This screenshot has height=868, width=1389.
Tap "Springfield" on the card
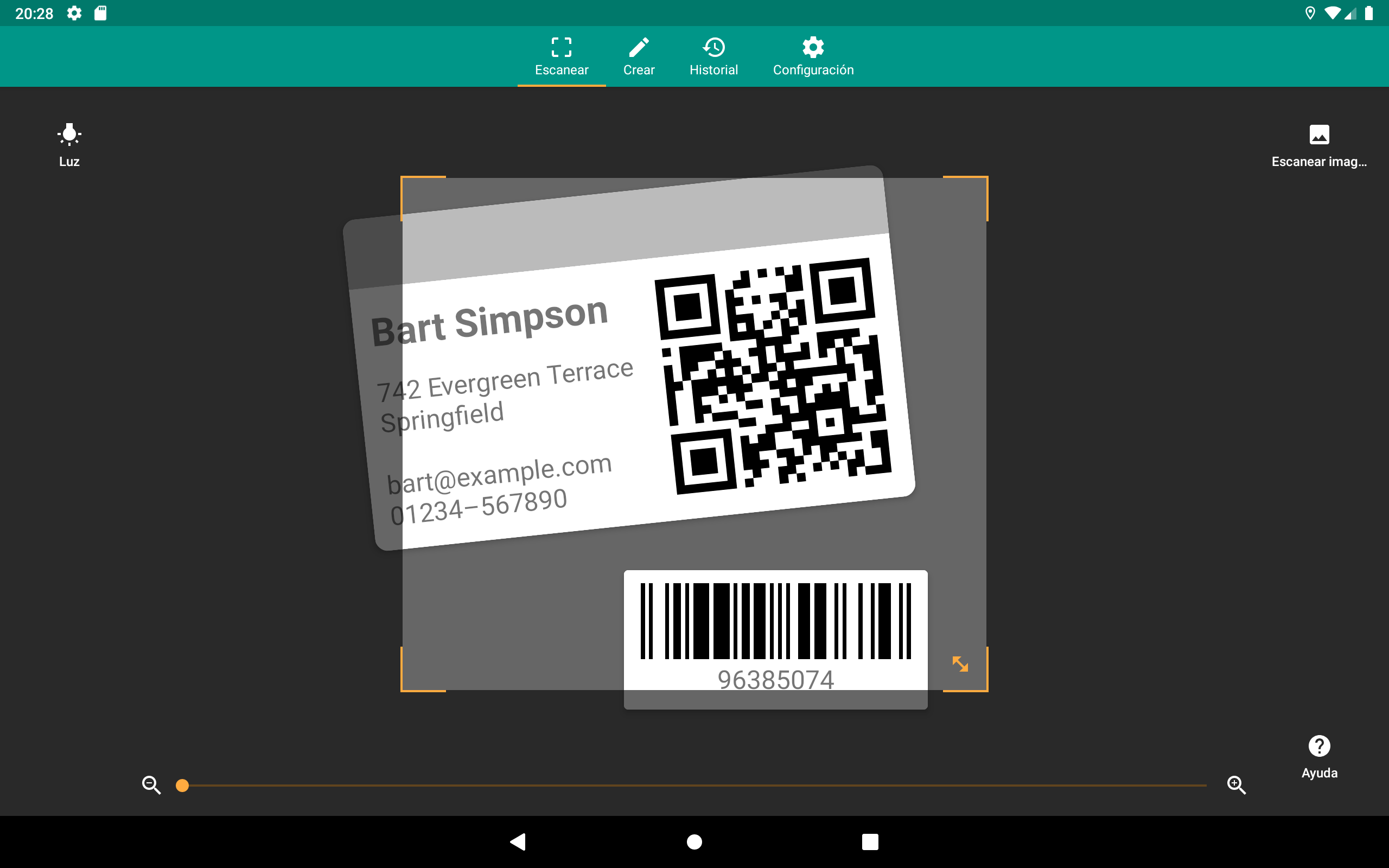(x=442, y=417)
